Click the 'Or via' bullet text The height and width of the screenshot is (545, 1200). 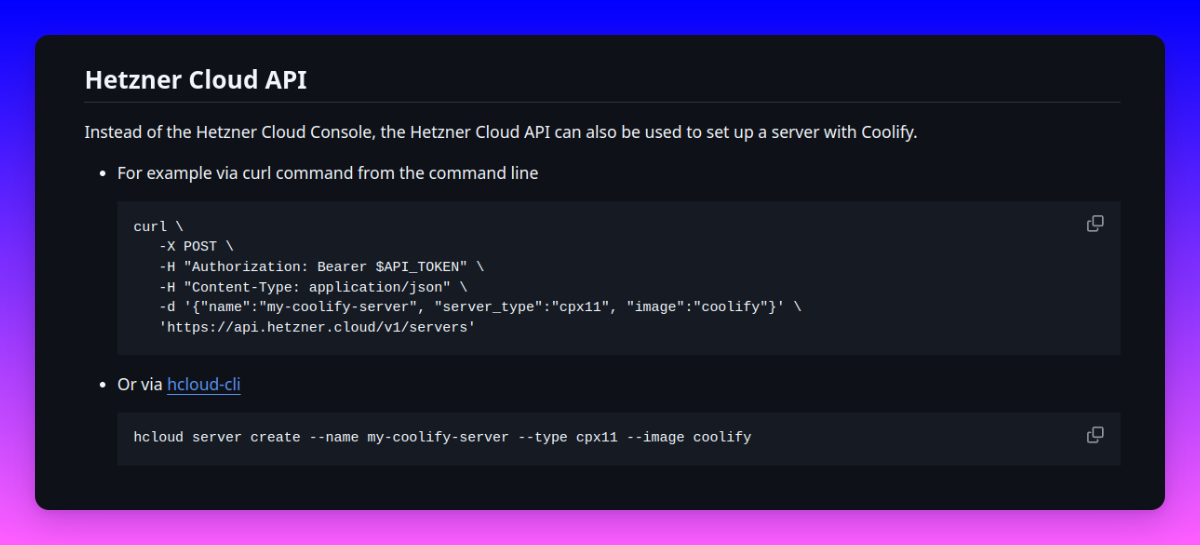(140, 384)
